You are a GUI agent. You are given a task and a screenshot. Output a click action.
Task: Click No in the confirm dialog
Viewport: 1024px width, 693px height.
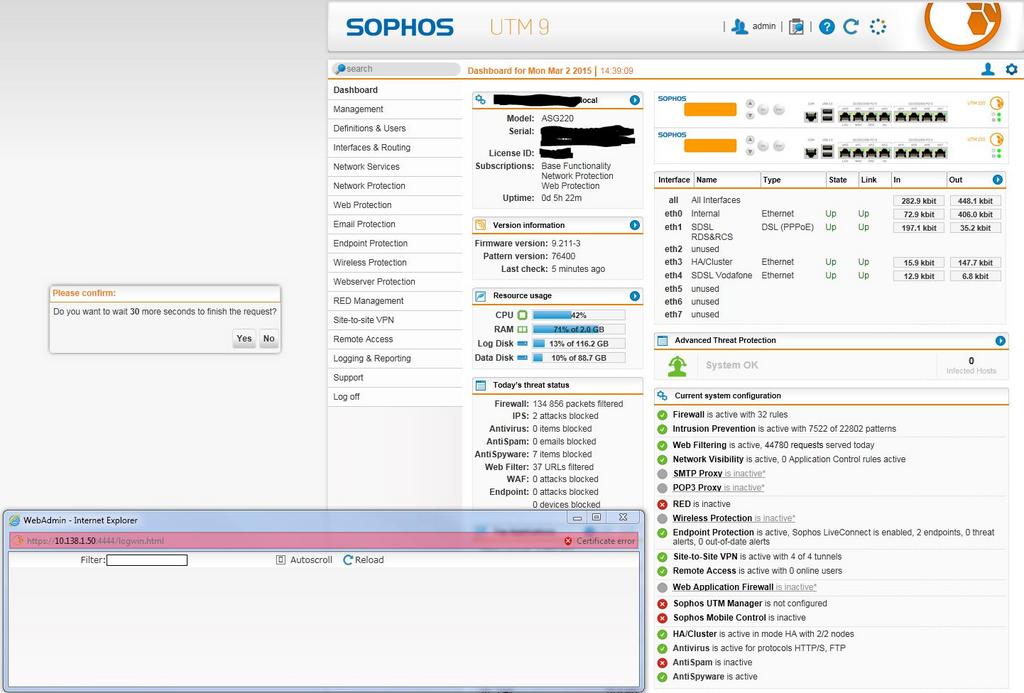click(x=268, y=338)
